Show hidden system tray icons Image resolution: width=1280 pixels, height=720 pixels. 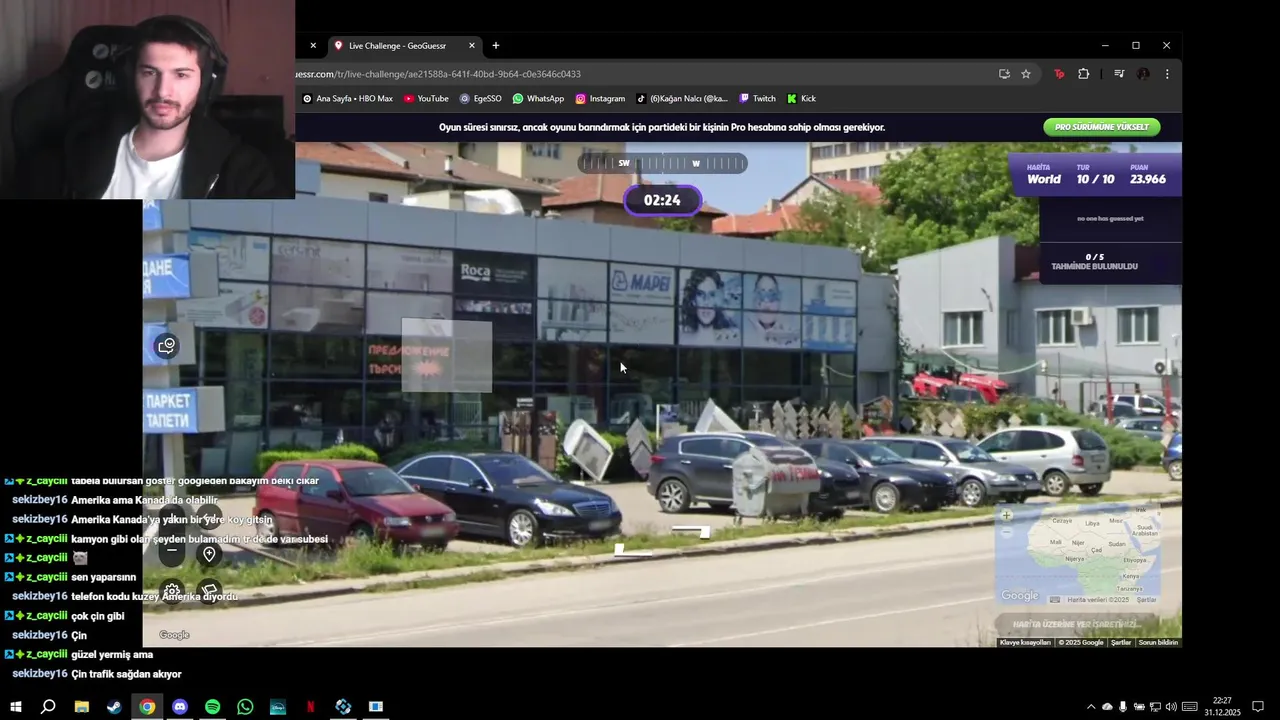[x=1092, y=707]
